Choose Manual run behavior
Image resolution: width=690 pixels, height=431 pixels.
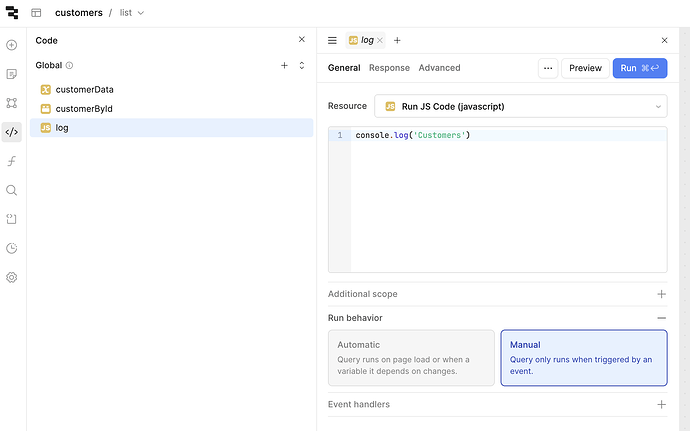click(x=584, y=358)
